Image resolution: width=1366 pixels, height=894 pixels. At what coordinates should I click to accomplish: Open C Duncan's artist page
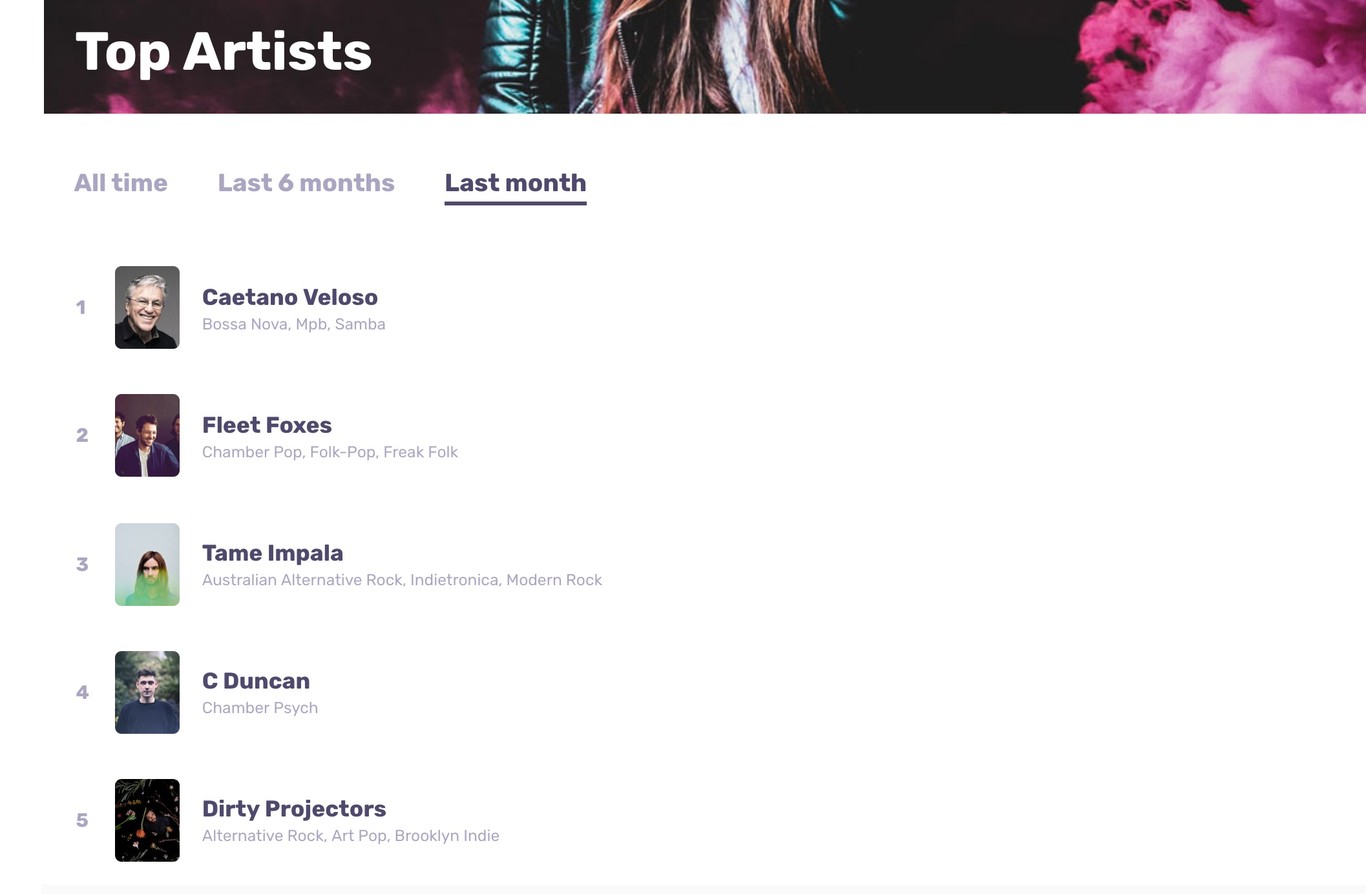click(256, 681)
